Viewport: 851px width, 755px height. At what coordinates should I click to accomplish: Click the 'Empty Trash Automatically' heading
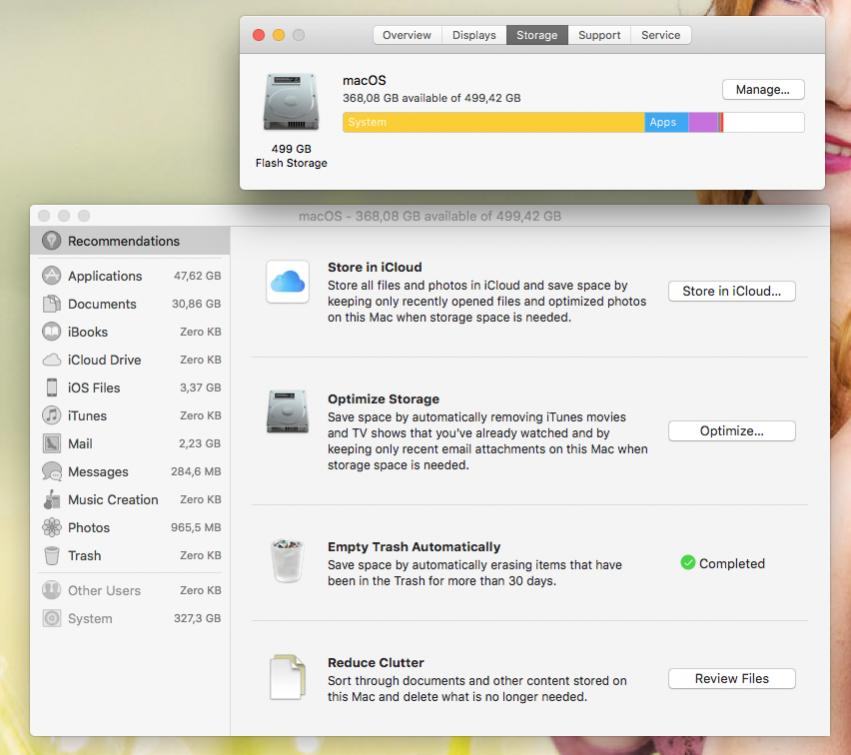[414, 547]
